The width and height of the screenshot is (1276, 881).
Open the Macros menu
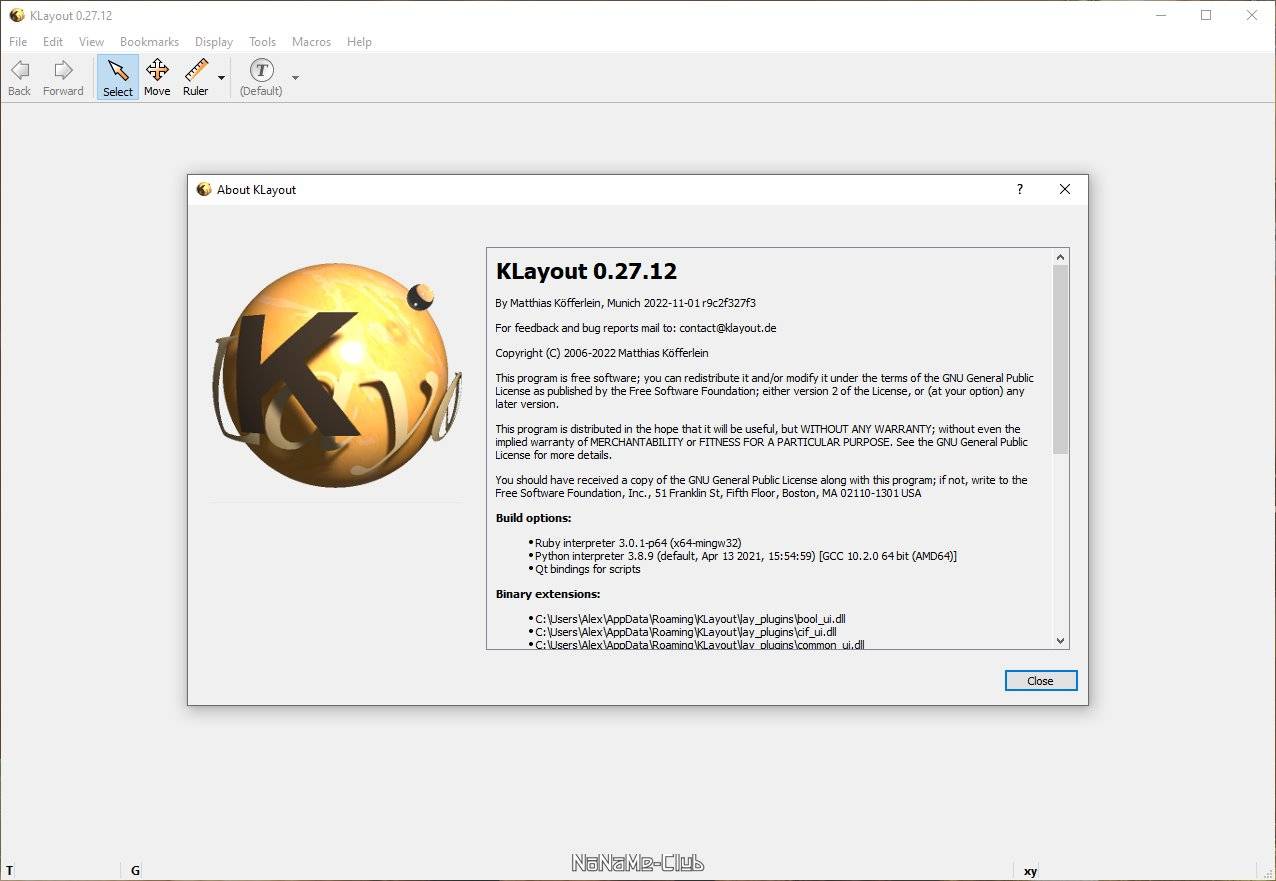pos(311,42)
